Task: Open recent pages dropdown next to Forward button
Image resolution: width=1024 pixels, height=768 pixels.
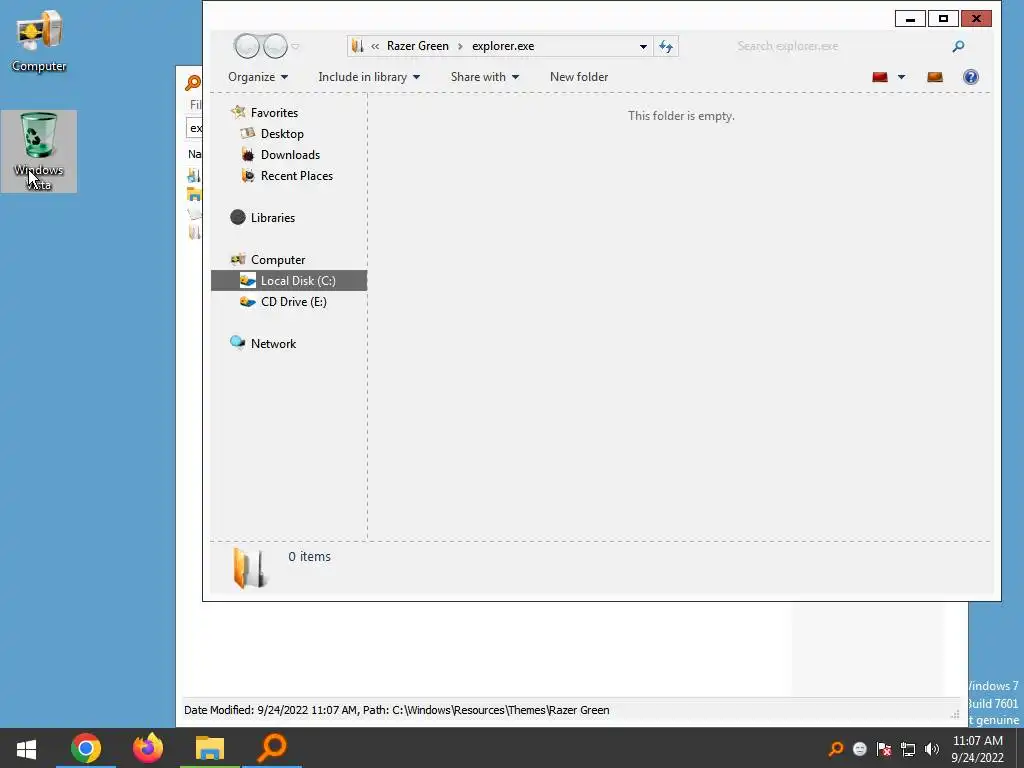Action: pos(295,46)
